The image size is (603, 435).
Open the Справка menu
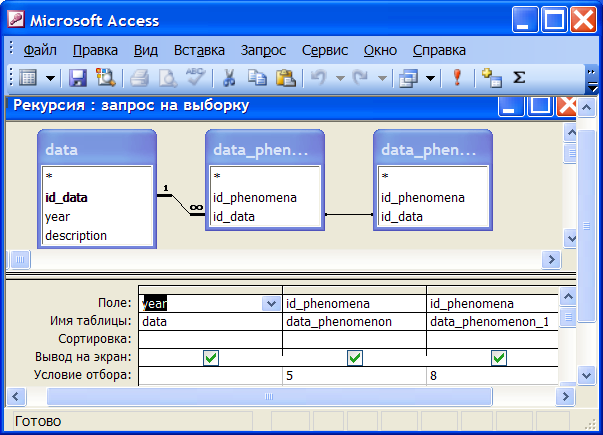click(x=439, y=50)
